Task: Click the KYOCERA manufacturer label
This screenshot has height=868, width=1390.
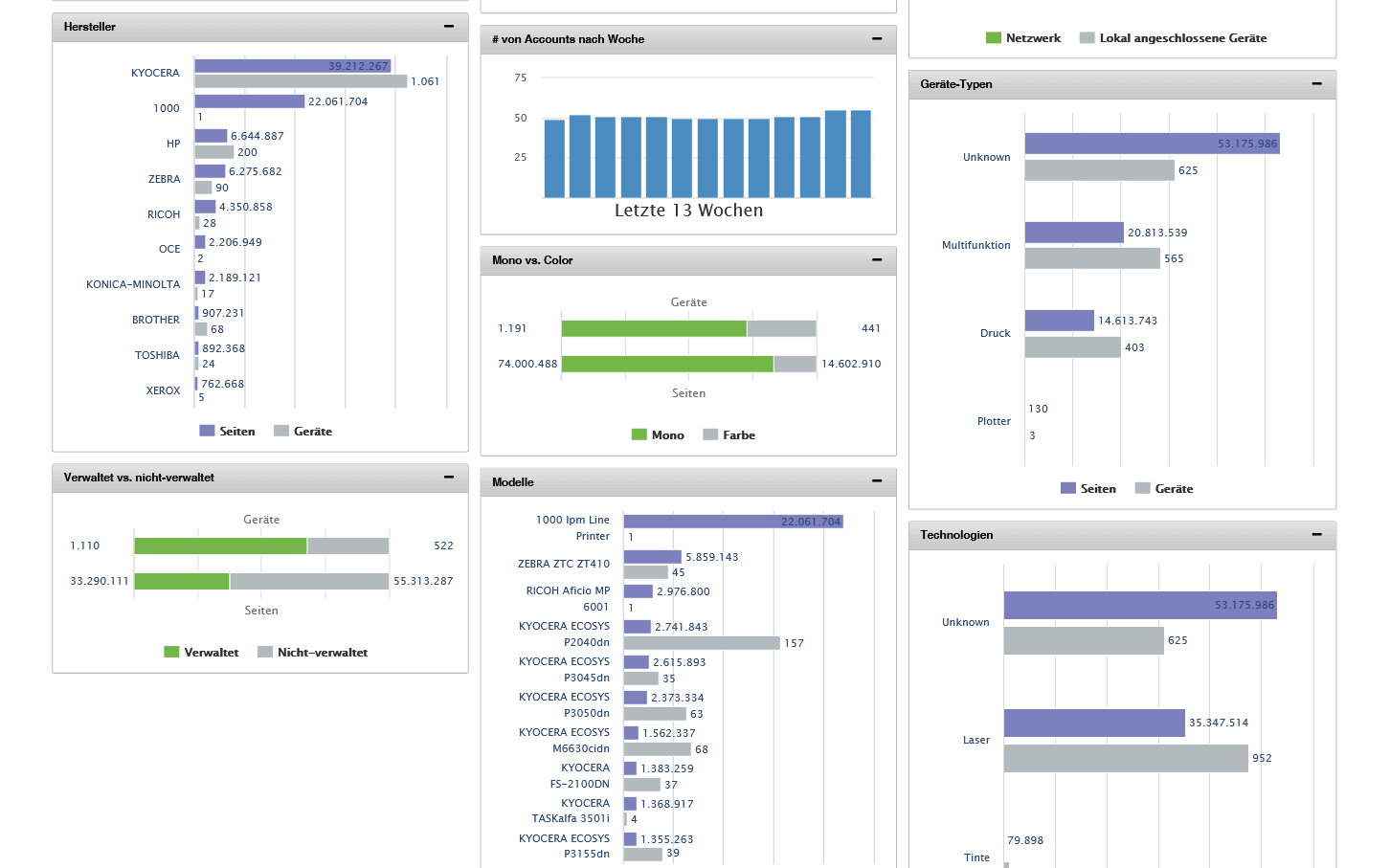Action: pyautogui.click(x=155, y=73)
